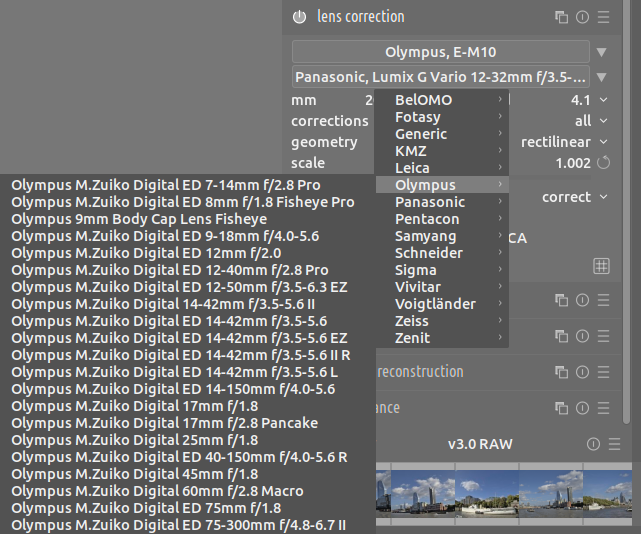Click multiple instances icon in reconstruction module row
The width and height of the screenshot is (641, 534).
(x=561, y=372)
